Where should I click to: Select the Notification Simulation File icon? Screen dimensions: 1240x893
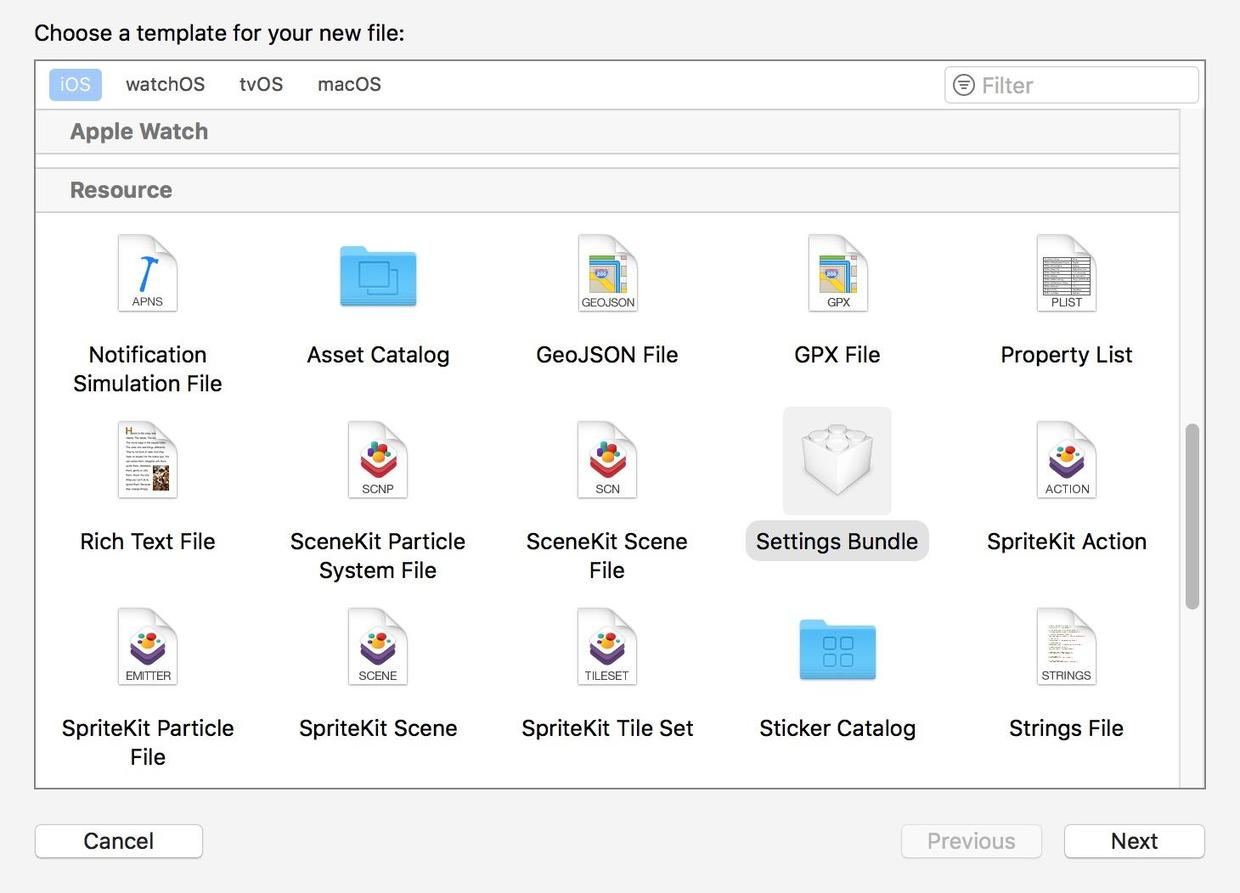pyautogui.click(x=147, y=272)
